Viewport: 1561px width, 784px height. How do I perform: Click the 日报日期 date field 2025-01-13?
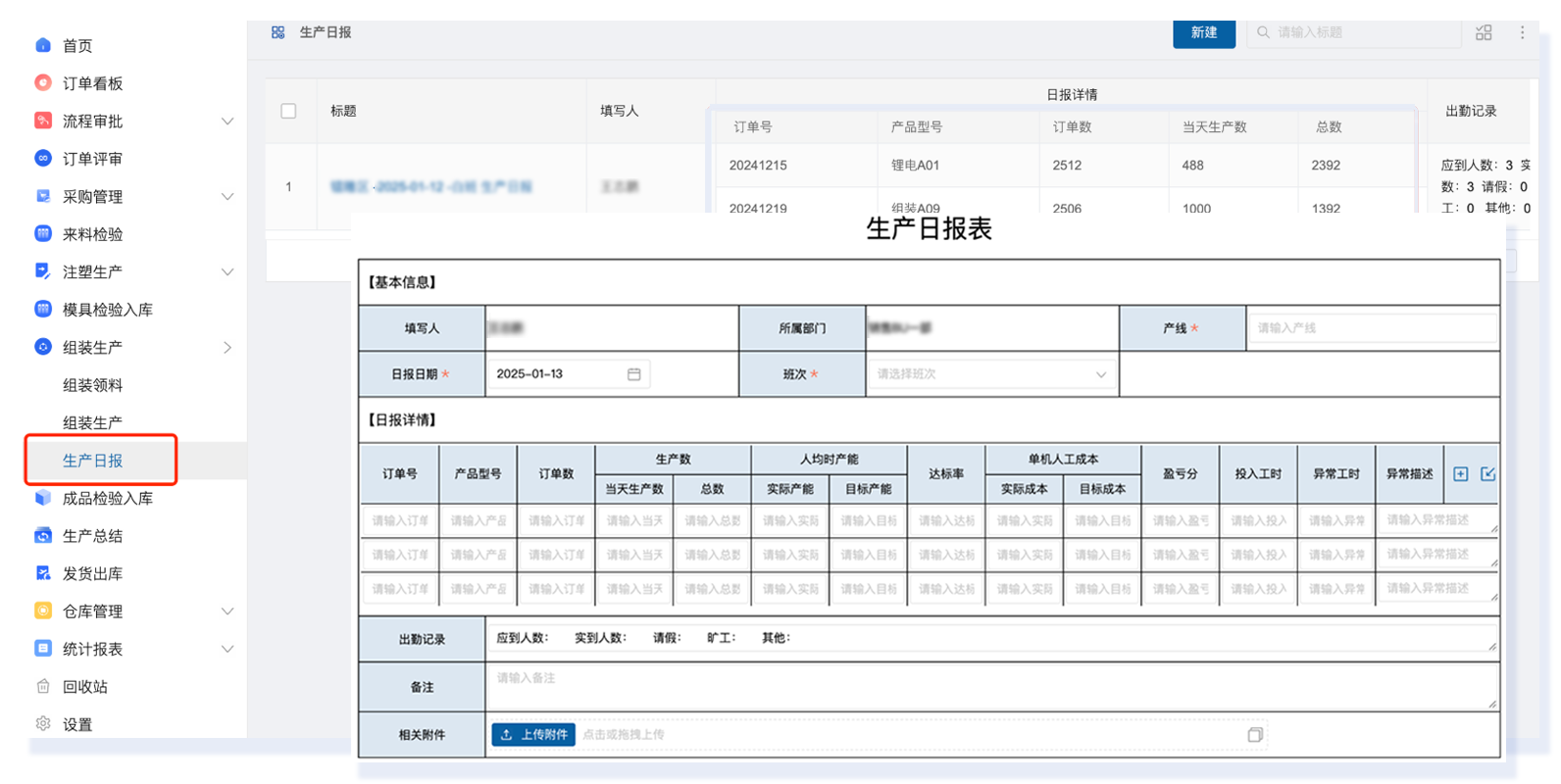[568, 374]
